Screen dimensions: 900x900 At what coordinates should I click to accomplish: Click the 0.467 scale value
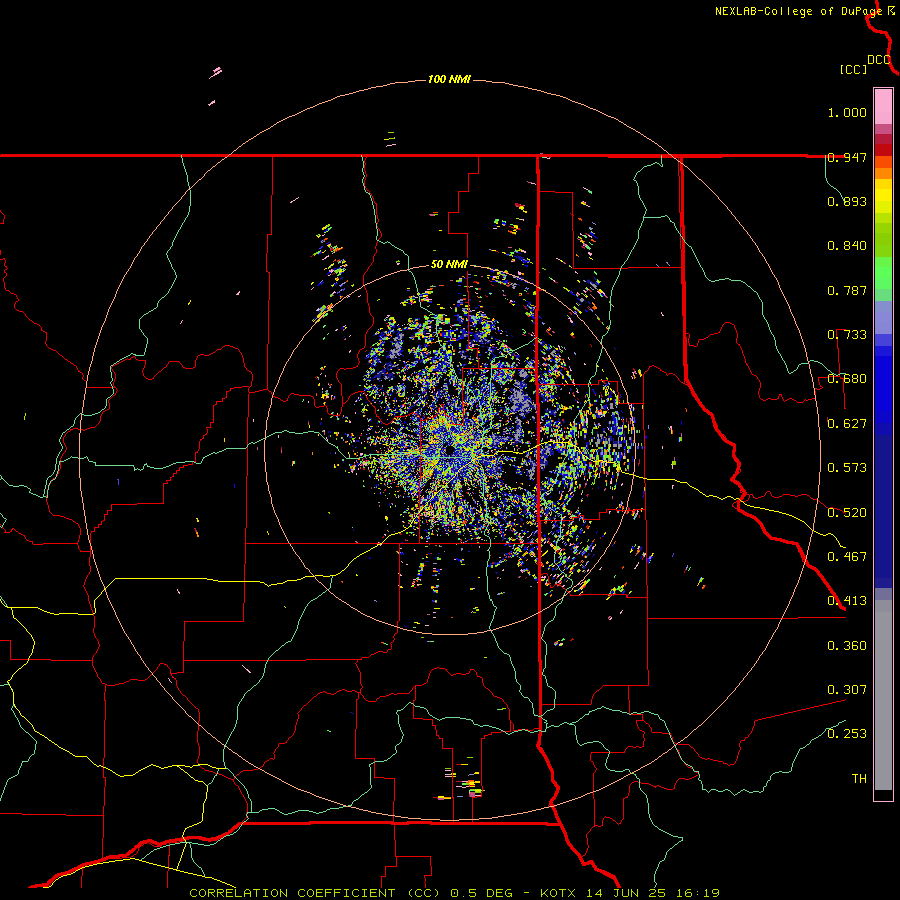coord(847,557)
